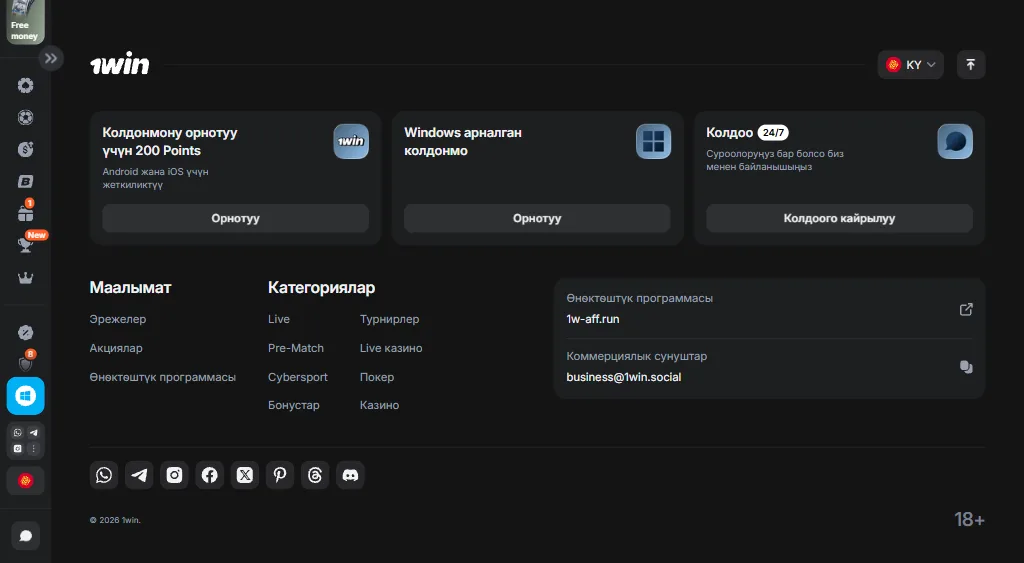Image resolution: width=1024 pixels, height=563 pixels.
Task: Open the letter B icon in sidebar
Action: click(x=25, y=182)
